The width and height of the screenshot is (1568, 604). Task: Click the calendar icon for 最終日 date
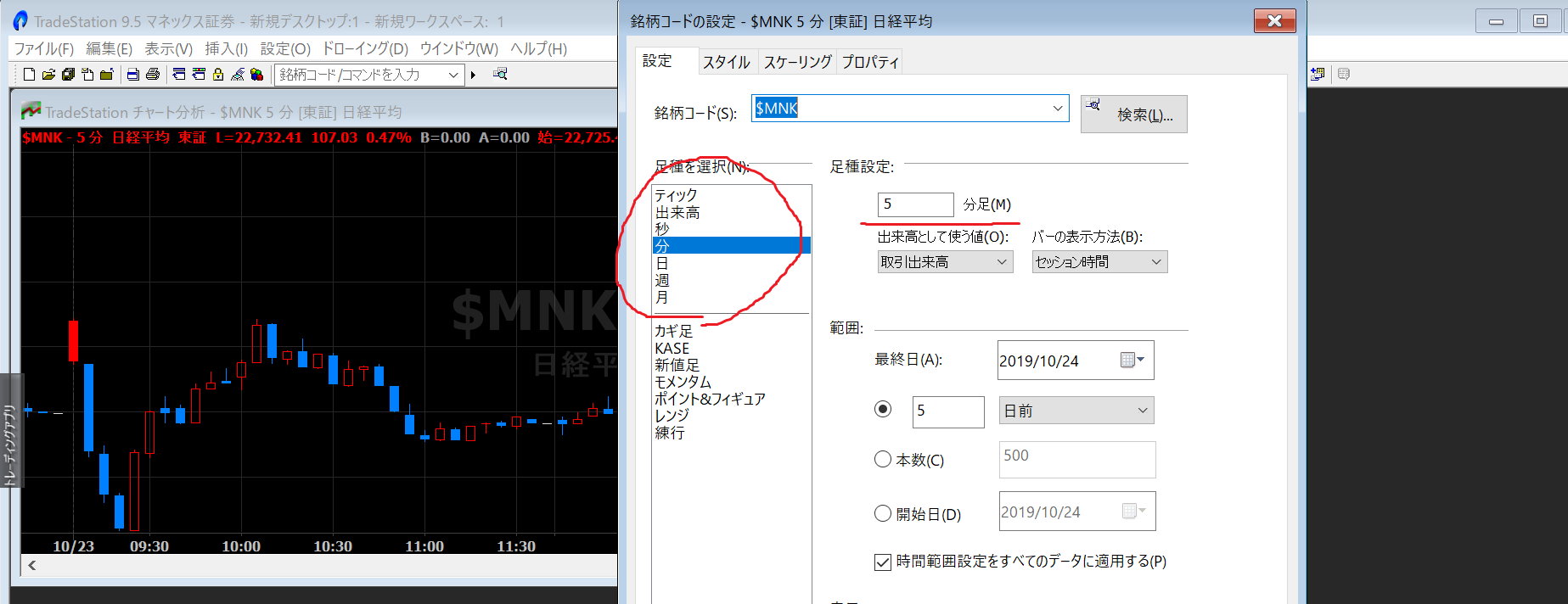1132,361
